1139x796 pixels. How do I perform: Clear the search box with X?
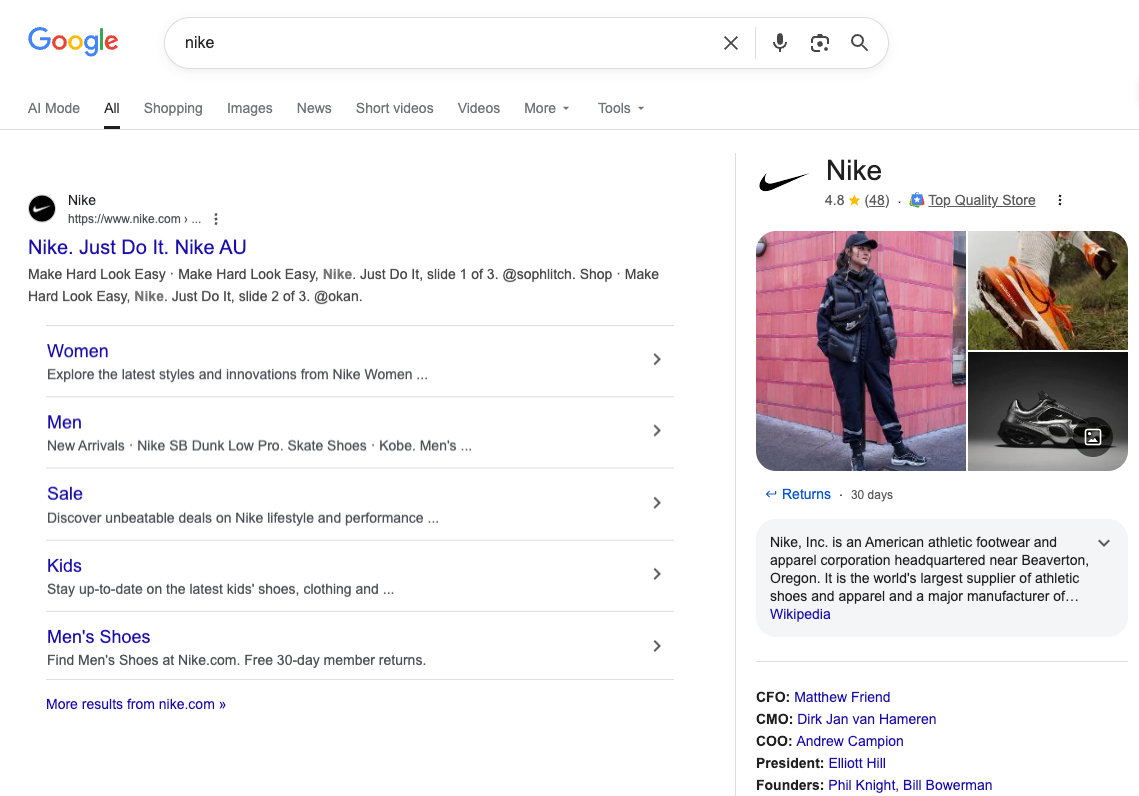pyautogui.click(x=731, y=43)
